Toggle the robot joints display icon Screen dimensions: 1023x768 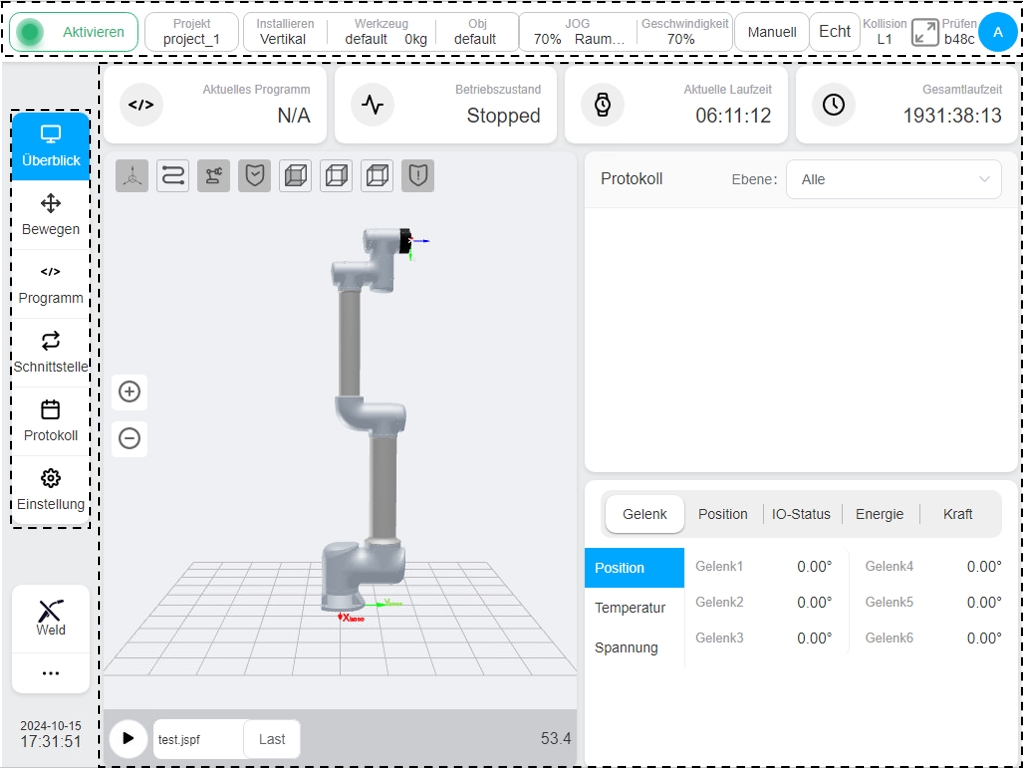pyautogui.click(x=213, y=176)
